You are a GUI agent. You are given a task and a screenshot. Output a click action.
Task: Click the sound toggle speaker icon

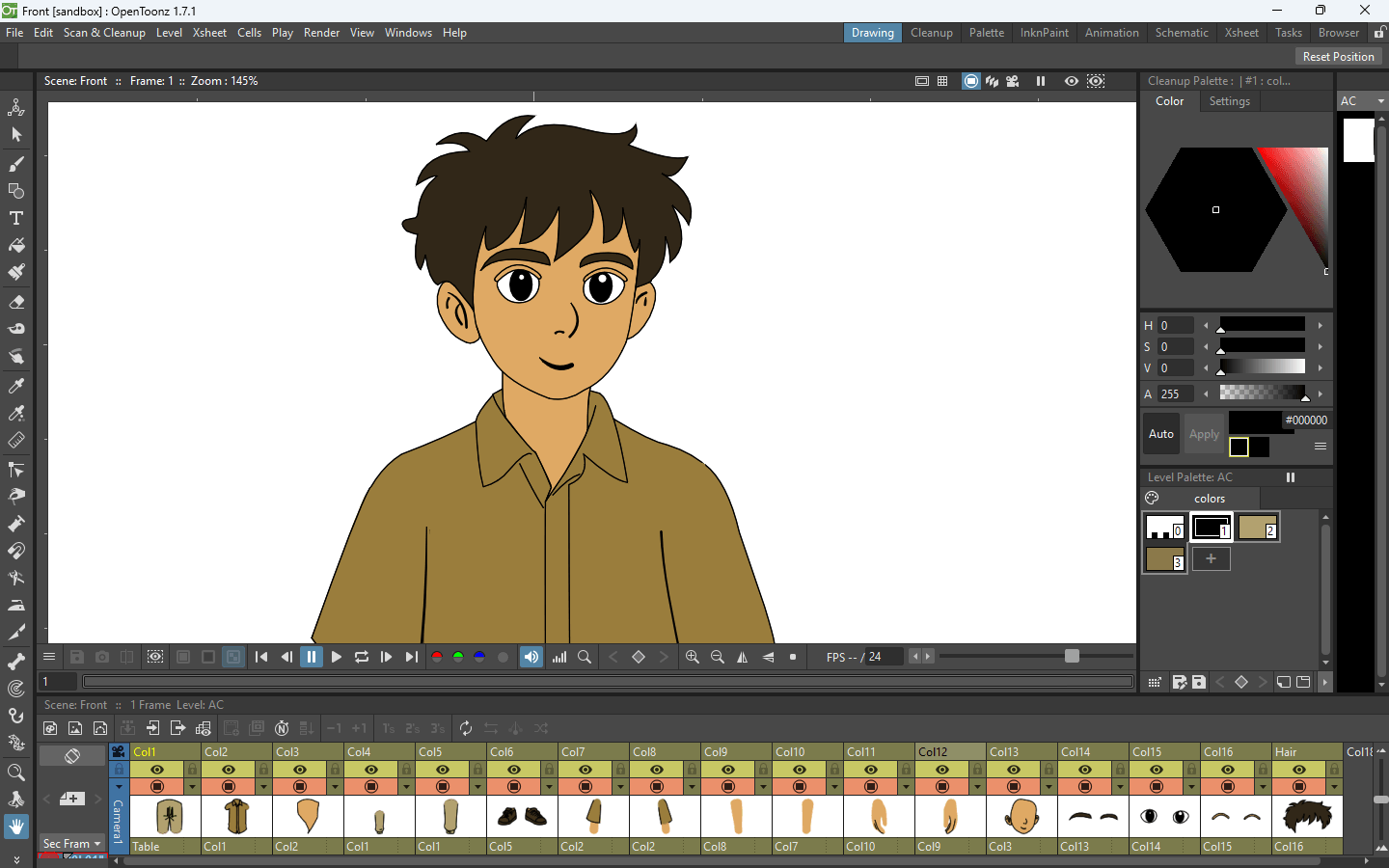point(531,657)
